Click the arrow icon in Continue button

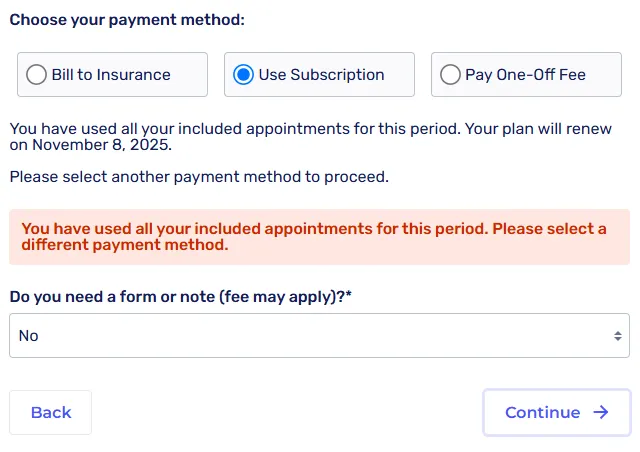point(601,413)
